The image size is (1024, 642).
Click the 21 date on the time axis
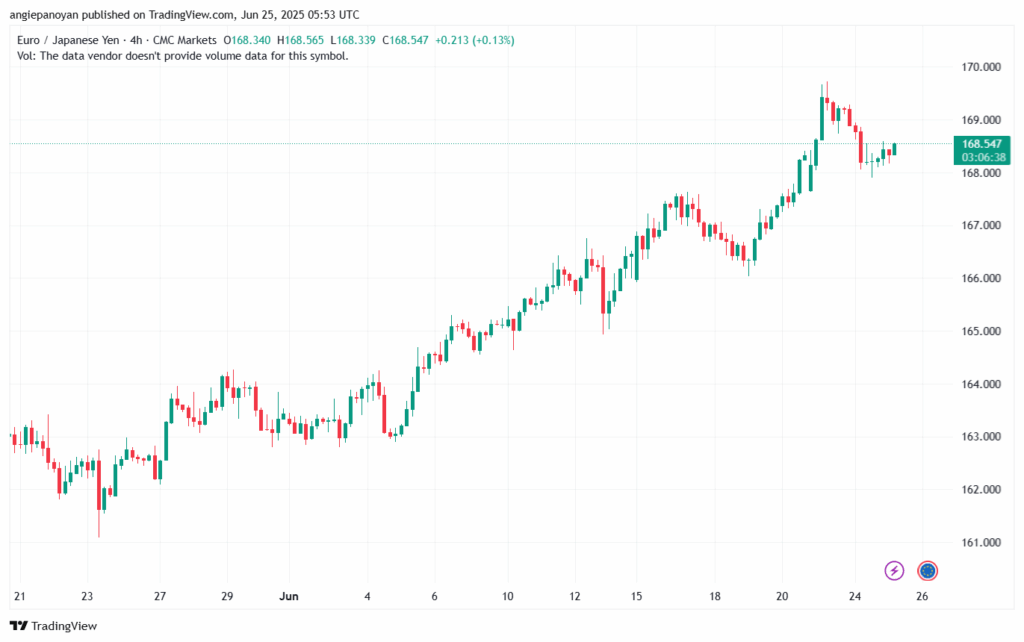tap(19, 596)
